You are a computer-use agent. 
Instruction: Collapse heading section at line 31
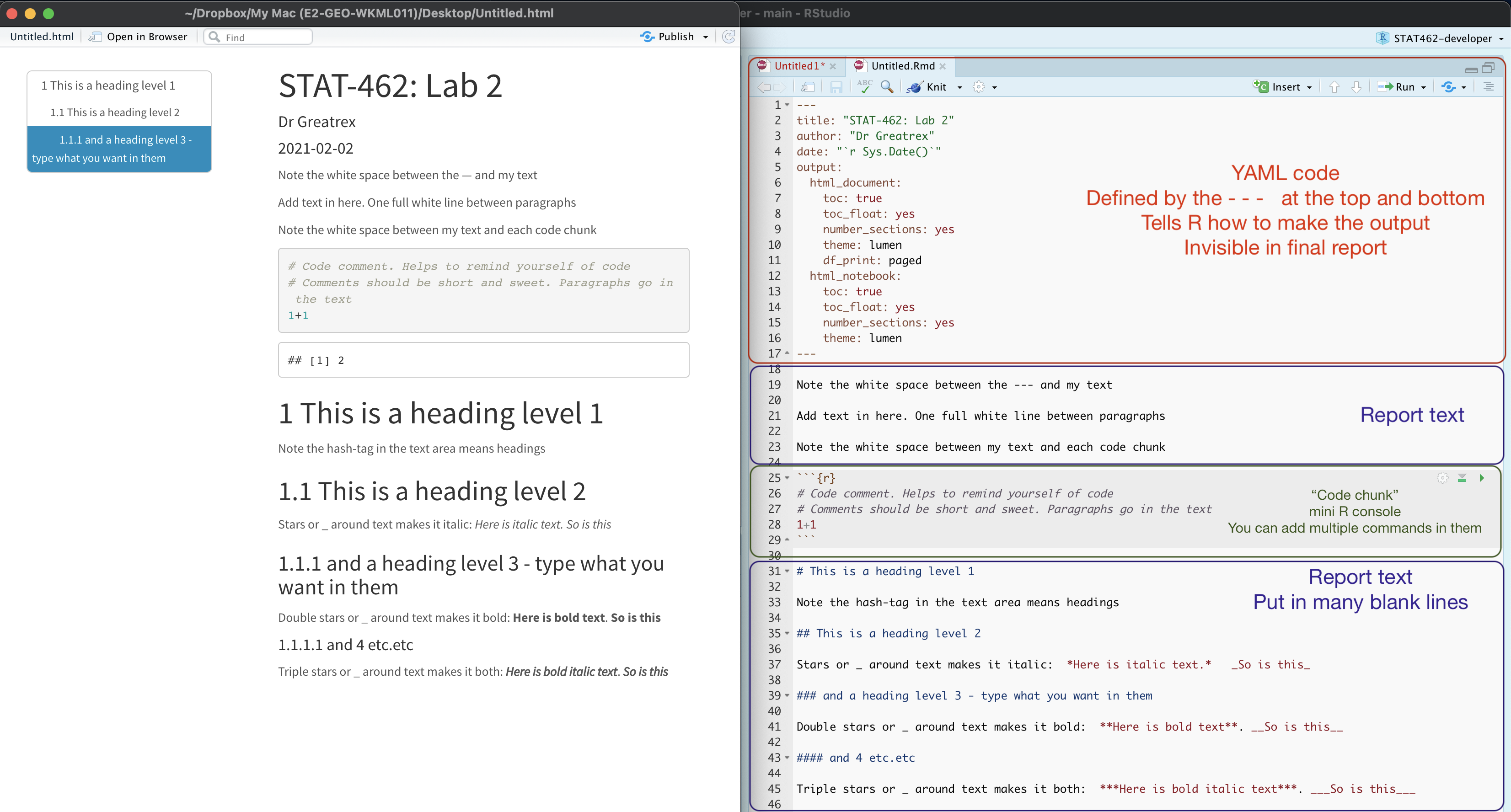(787, 571)
